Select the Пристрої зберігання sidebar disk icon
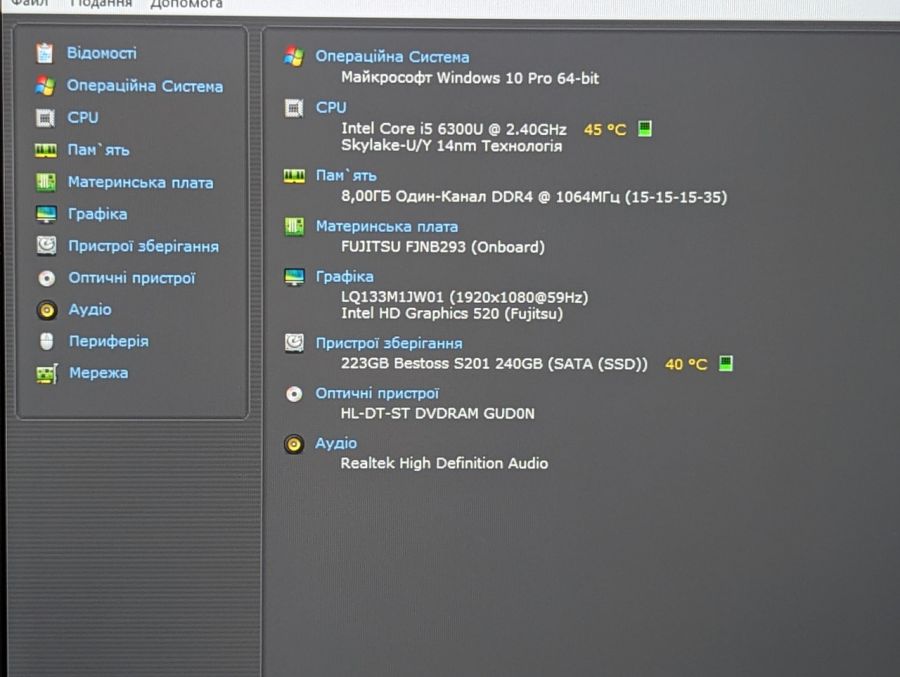Image resolution: width=900 pixels, height=677 pixels. (46, 246)
